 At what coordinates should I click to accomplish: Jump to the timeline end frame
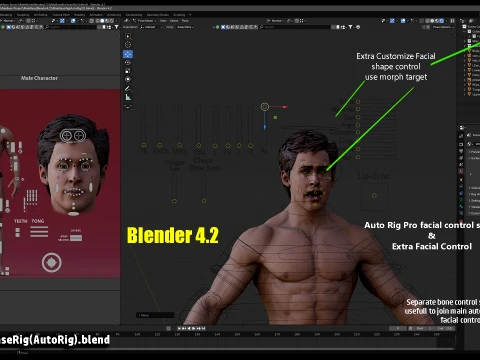pyautogui.click(x=204, y=328)
